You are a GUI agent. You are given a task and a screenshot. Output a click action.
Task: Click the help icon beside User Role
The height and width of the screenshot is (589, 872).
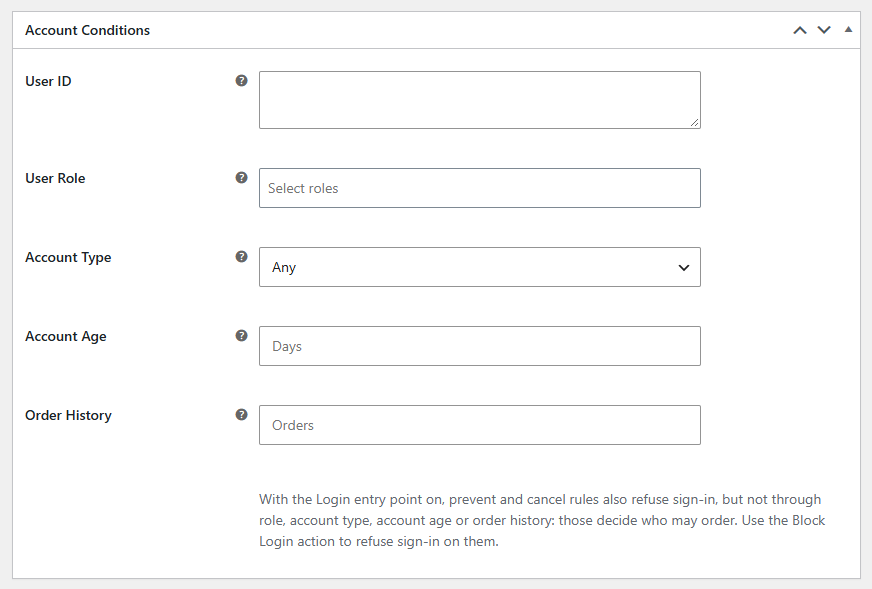[241, 177]
